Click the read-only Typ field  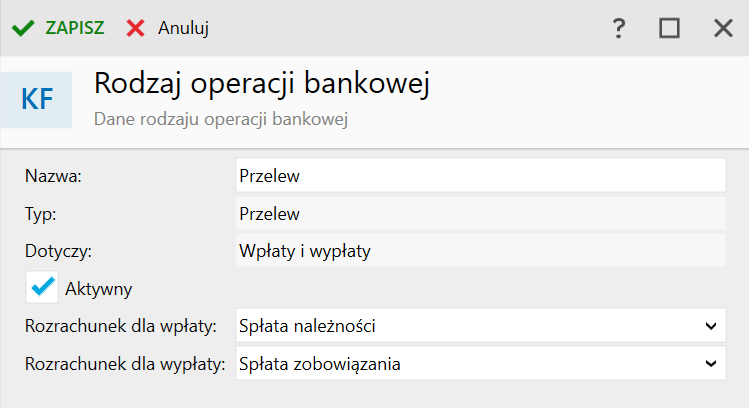480,213
